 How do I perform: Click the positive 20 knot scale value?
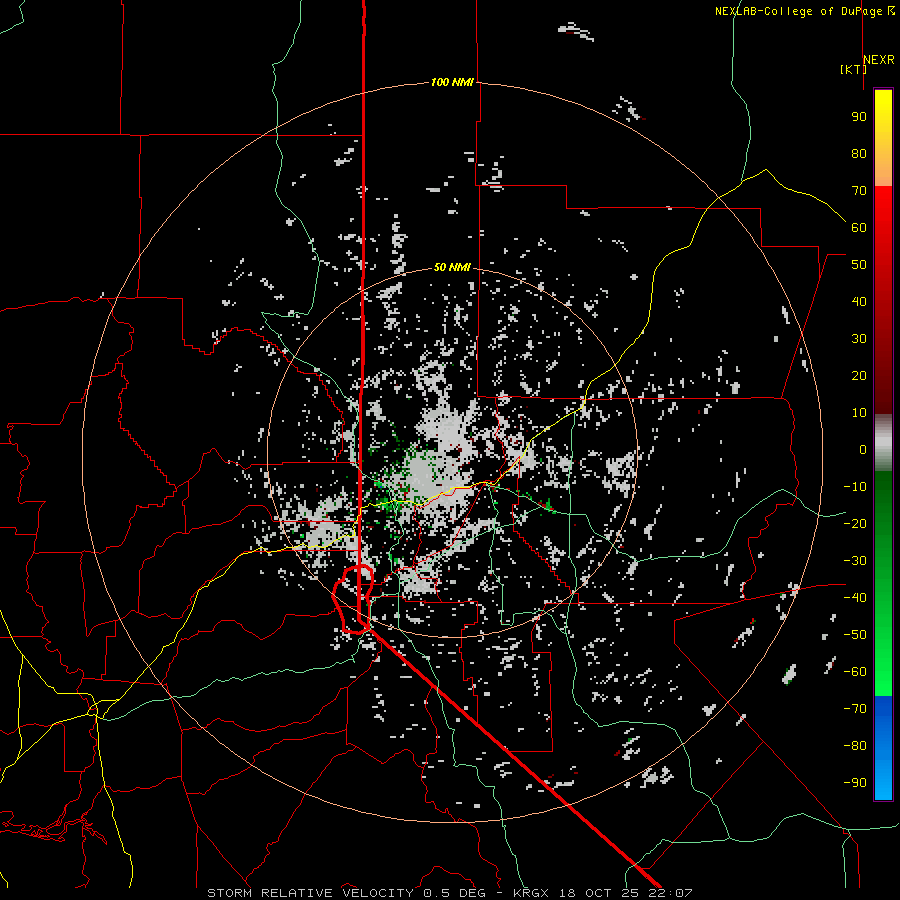pyautogui.click(x=859, y=375)
